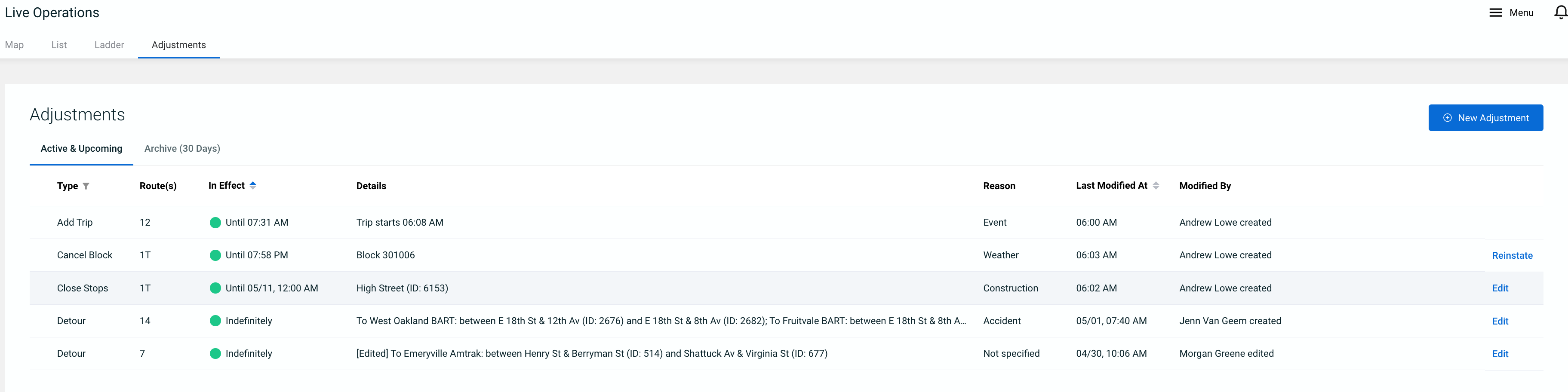Click the Type column header
The height and width of the screenshot is (392, 1568).
tap(68, 186)
